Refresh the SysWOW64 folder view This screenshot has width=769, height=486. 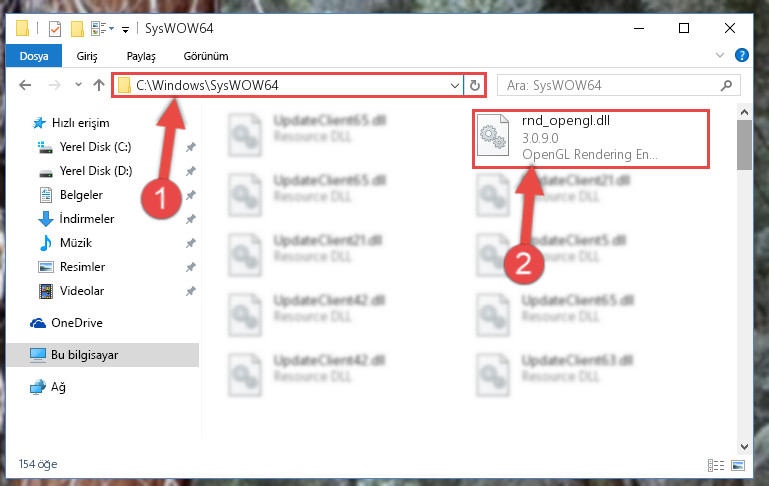474,85
